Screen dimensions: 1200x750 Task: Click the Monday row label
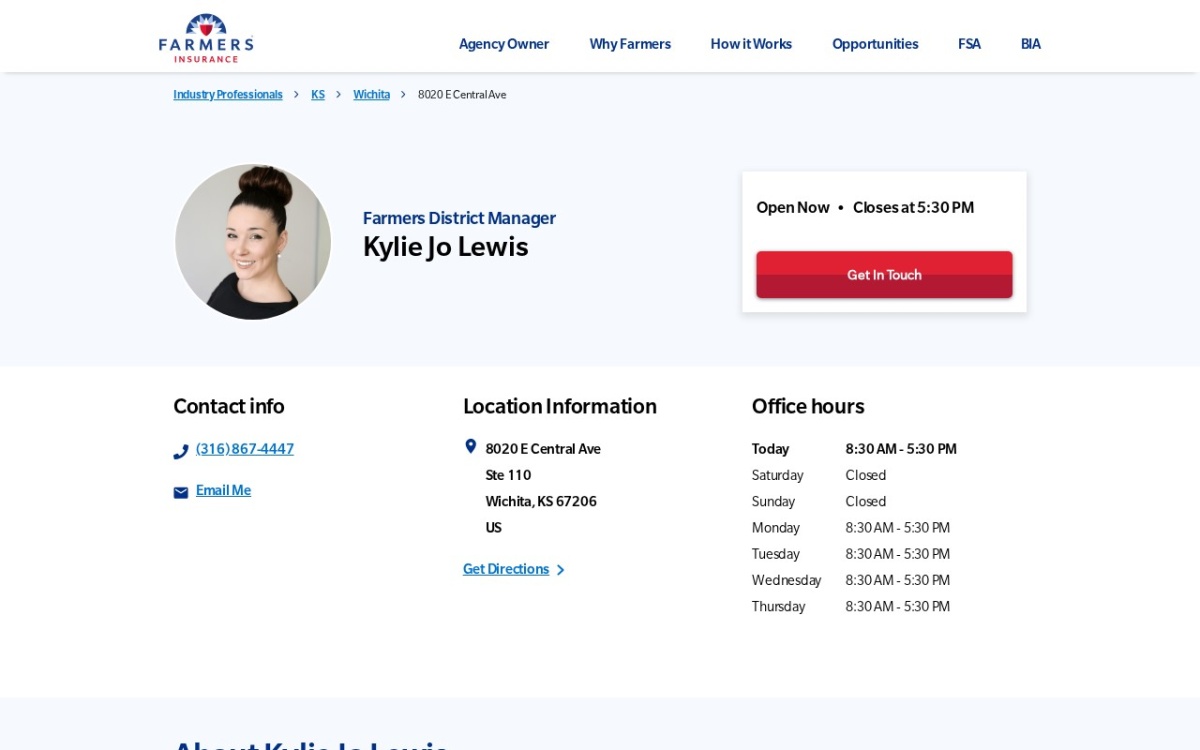tap(776, 528)
